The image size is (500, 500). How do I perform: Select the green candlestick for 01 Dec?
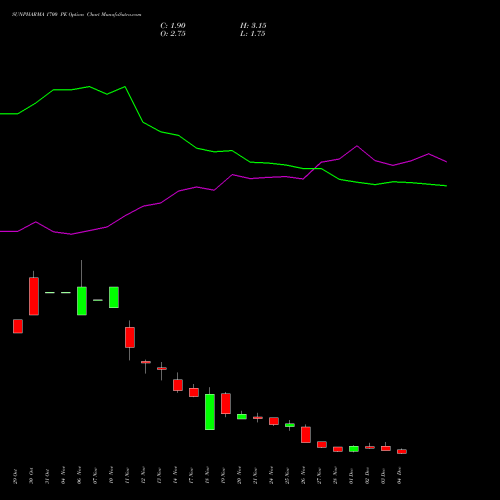tap(354, 449)
